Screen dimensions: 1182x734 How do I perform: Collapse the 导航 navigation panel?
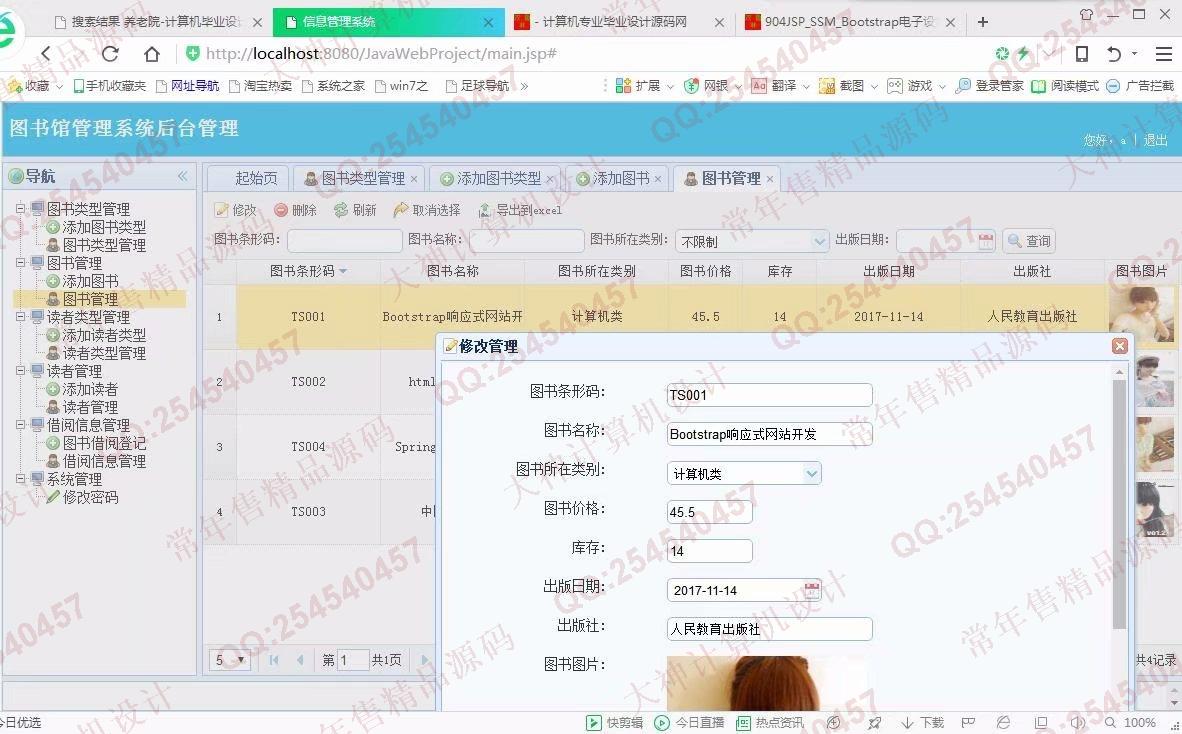pos(182,176)
